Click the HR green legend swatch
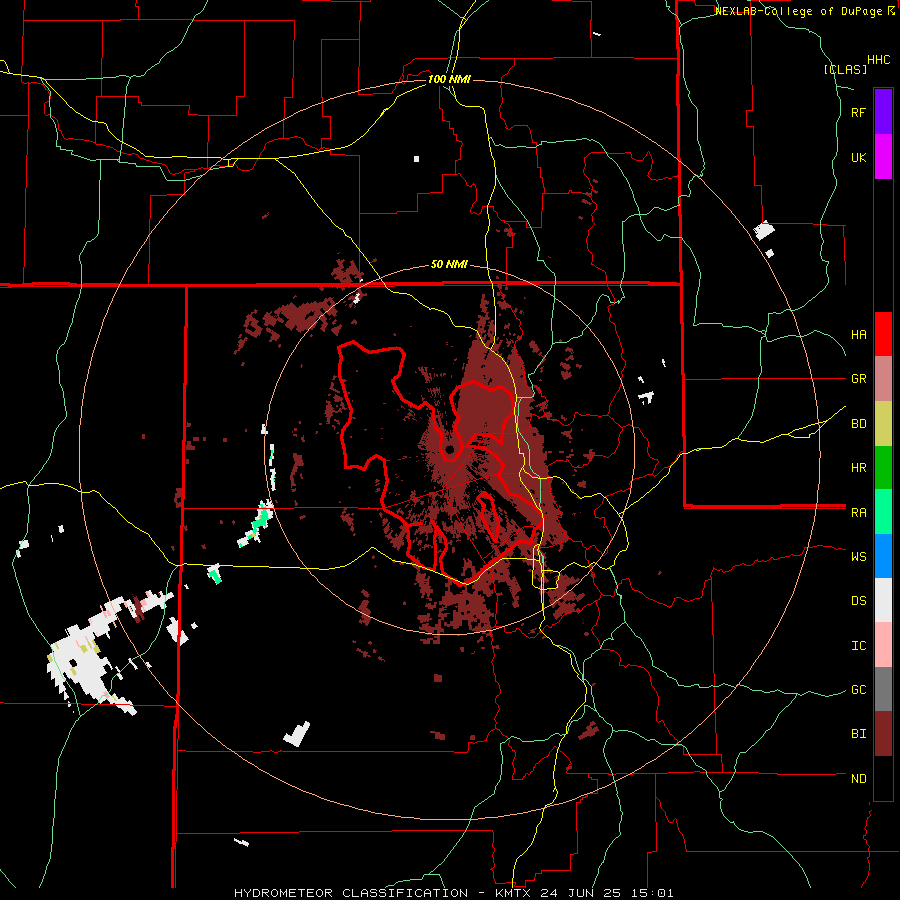The width and height of the screenshot is (900, 900). (883, 468)
